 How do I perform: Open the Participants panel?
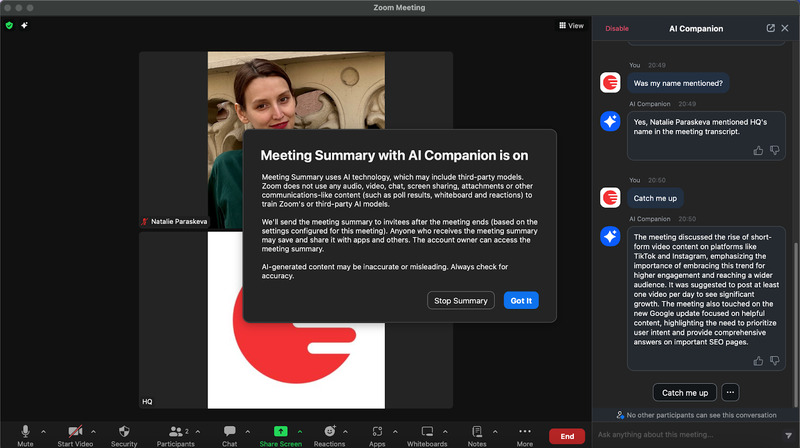tap(176, 436)
